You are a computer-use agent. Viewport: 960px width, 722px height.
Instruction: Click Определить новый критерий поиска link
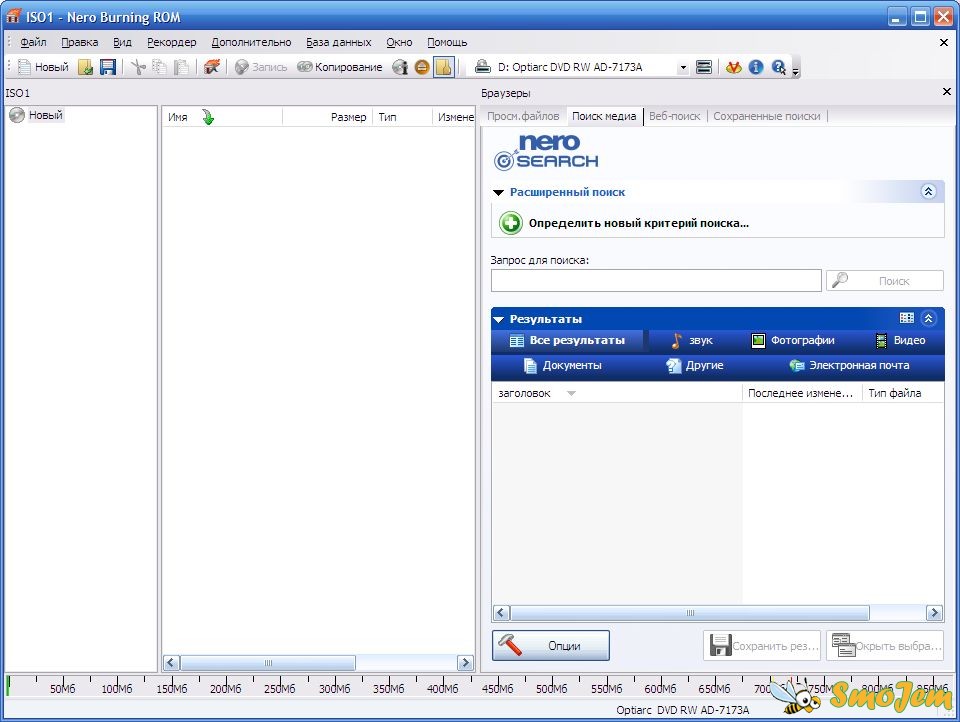tap(639, 224)
